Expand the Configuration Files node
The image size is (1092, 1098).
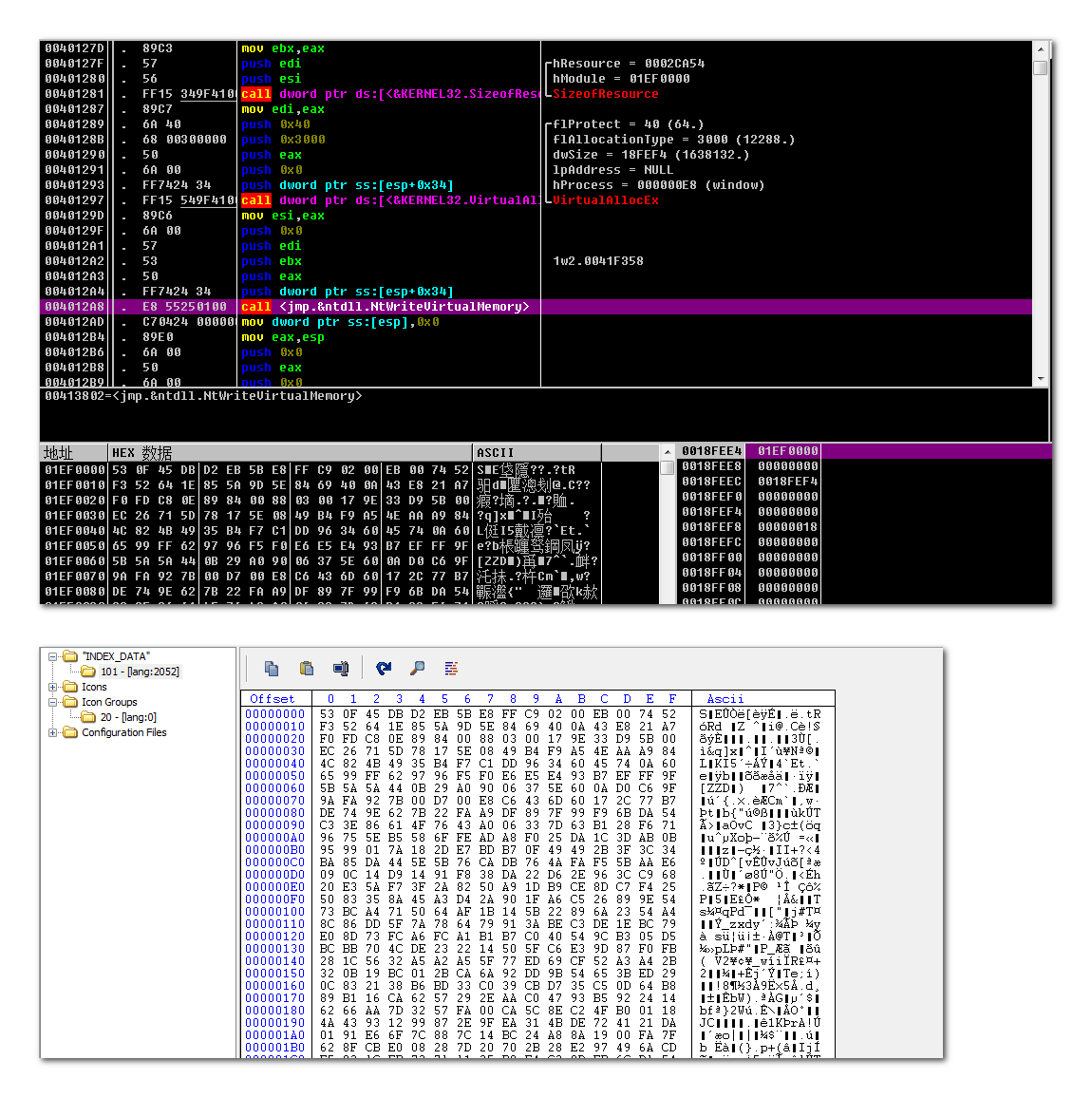(52, 732)
